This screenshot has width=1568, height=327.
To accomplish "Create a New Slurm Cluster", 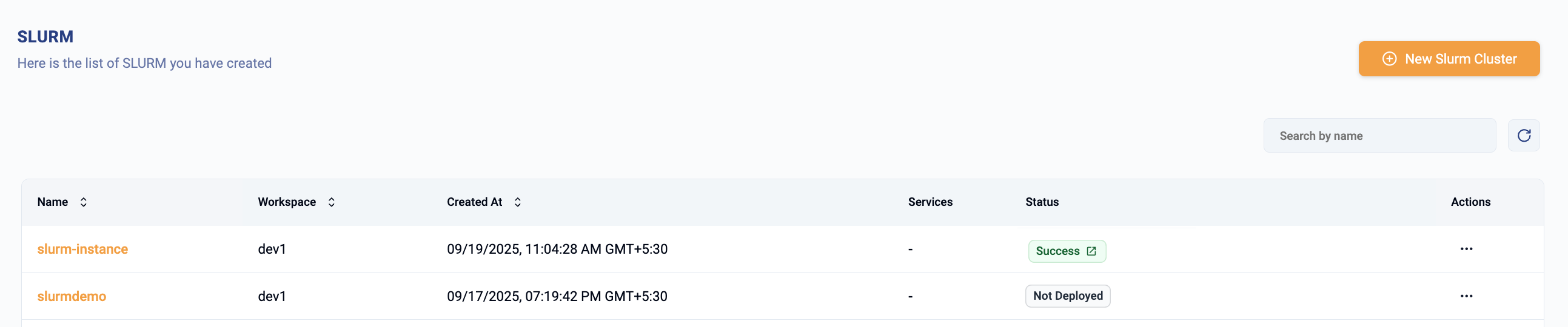I will 1449,59.
